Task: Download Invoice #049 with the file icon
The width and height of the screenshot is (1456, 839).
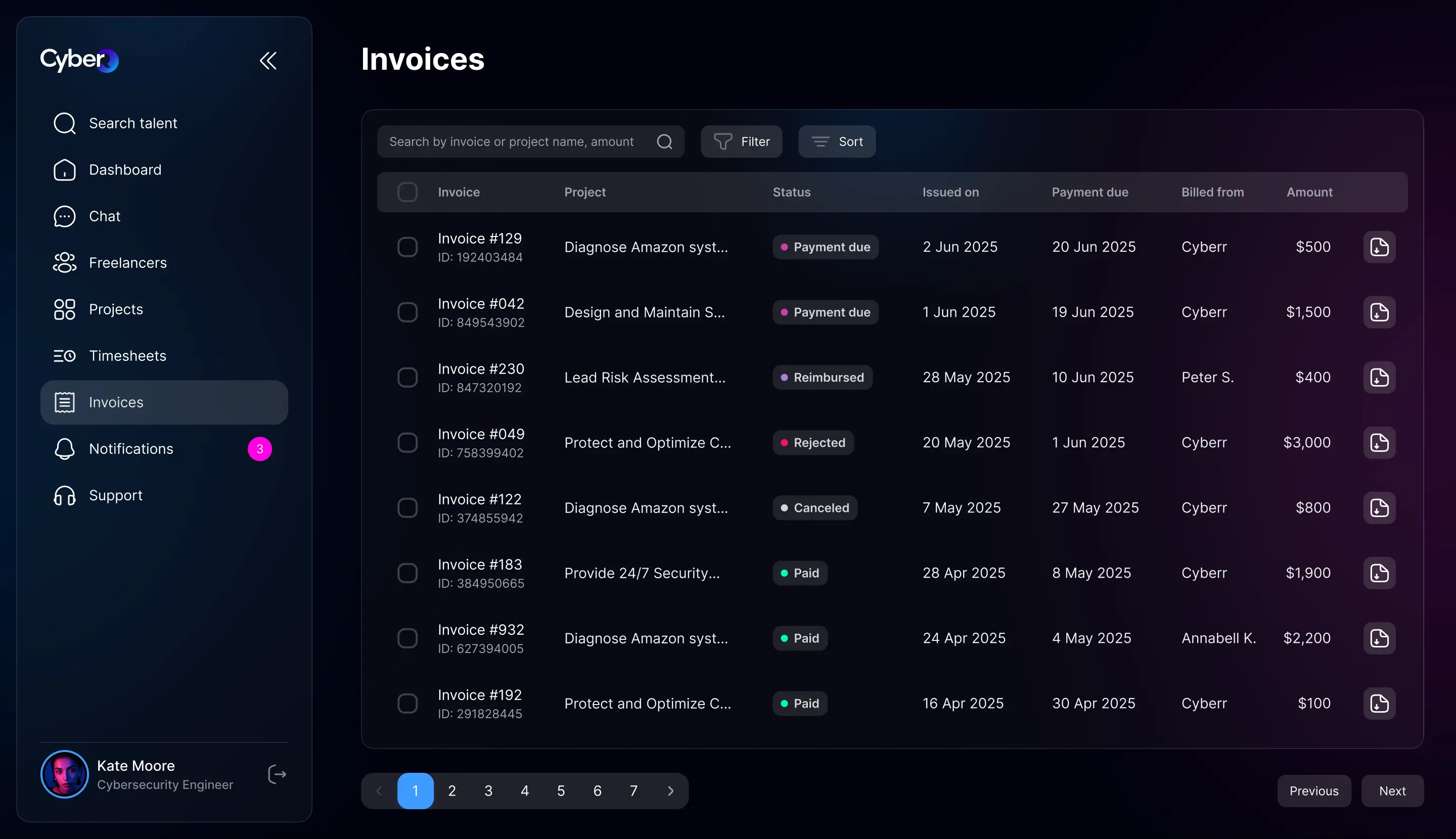Action: pyautogui.click(x=1379, y=443)
